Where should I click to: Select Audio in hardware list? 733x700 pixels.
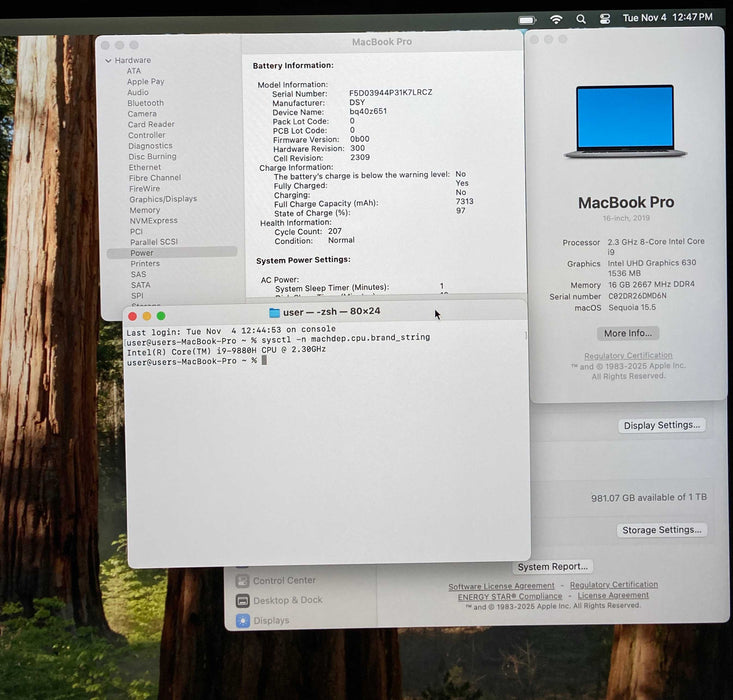(138, 92)
